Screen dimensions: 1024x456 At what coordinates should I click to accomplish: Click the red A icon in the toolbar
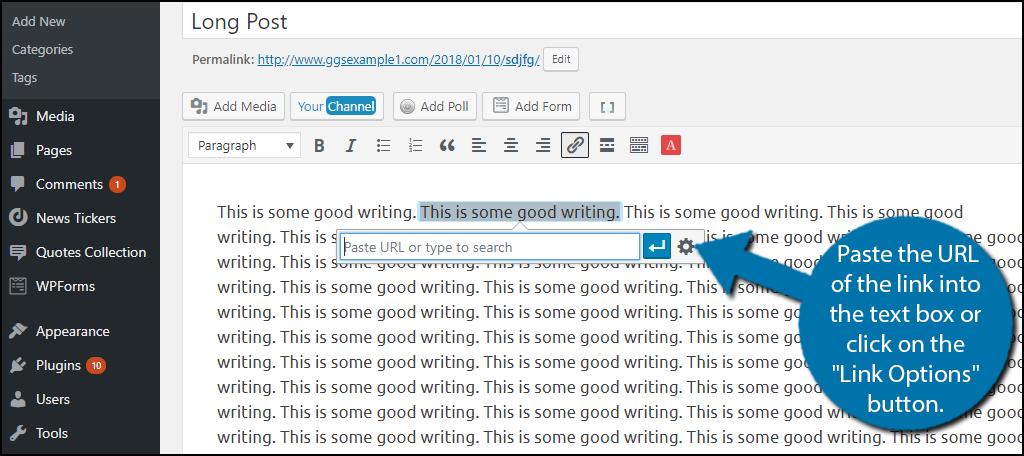coord(671,146)
